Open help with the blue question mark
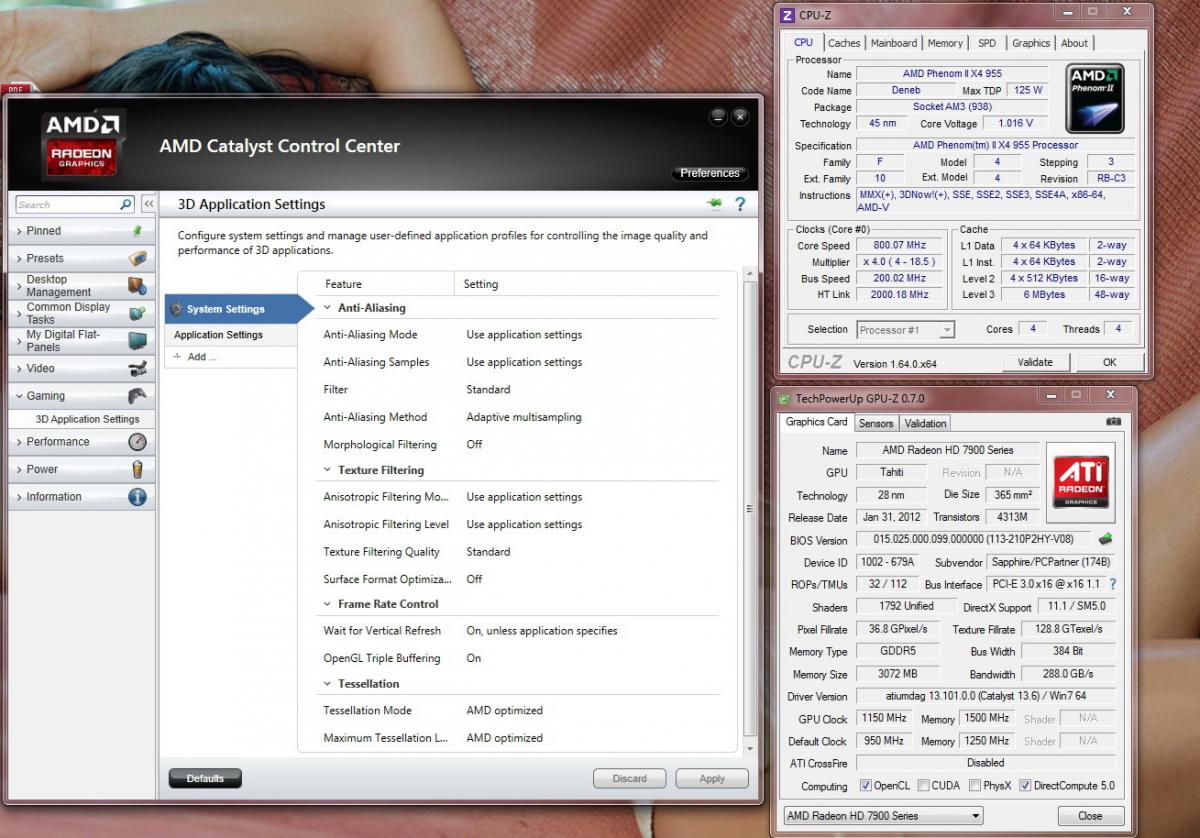The width and height of the screenshot is (1200, 838). tap(740, 204)
